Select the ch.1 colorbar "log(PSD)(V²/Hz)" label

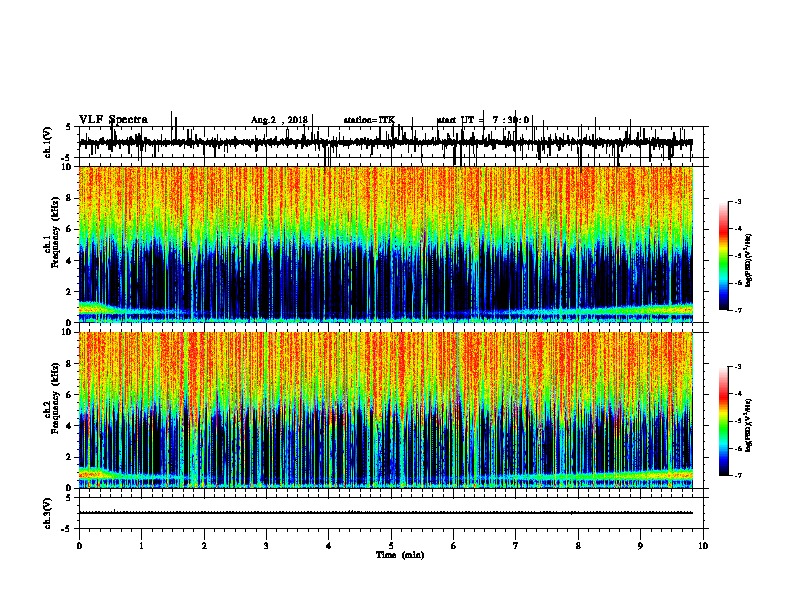(x=748, y=260)
